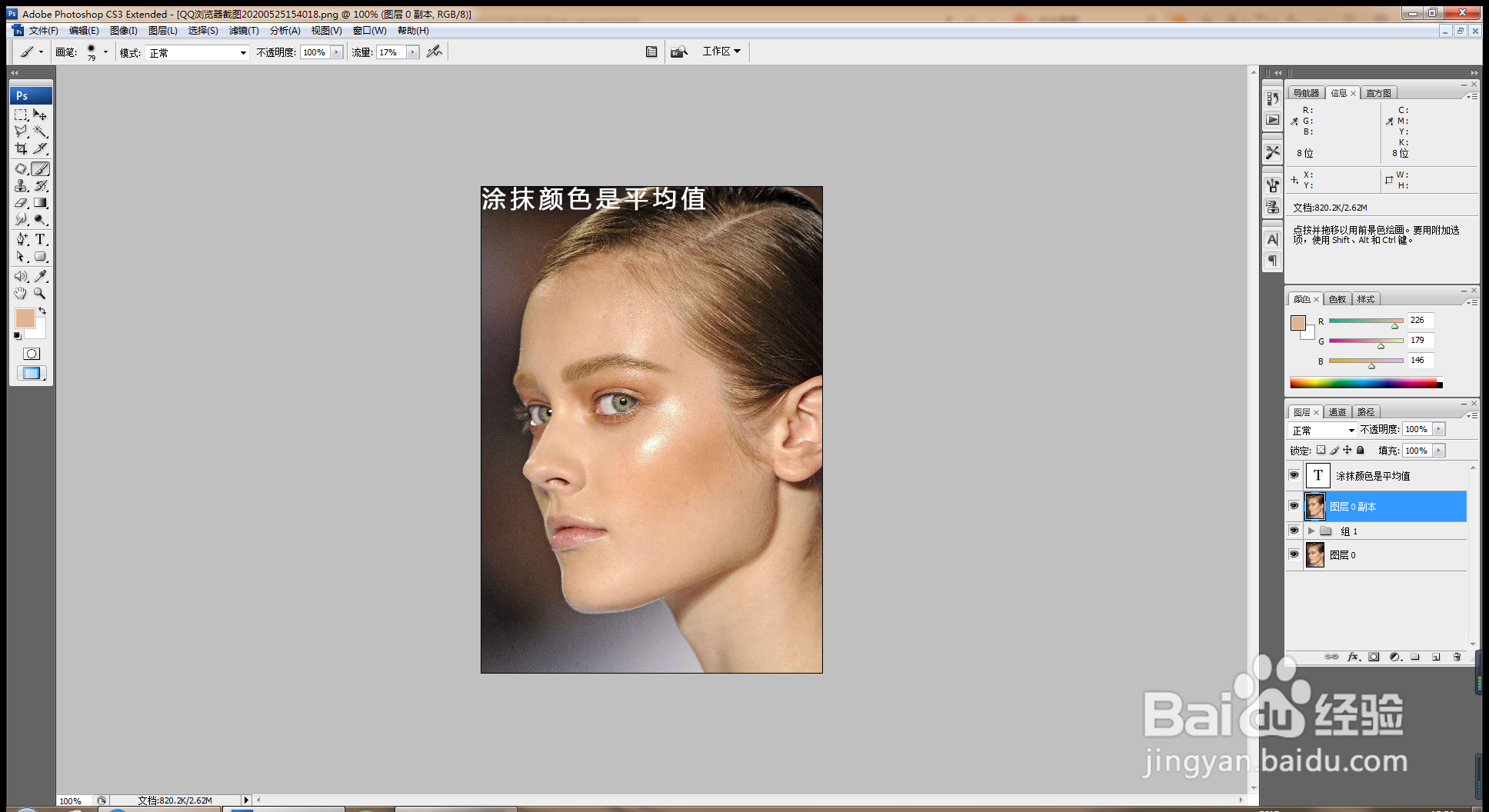Open brush mode 正常 dropdown
This screenshot has width=1489, height=812.
point(198,52)
